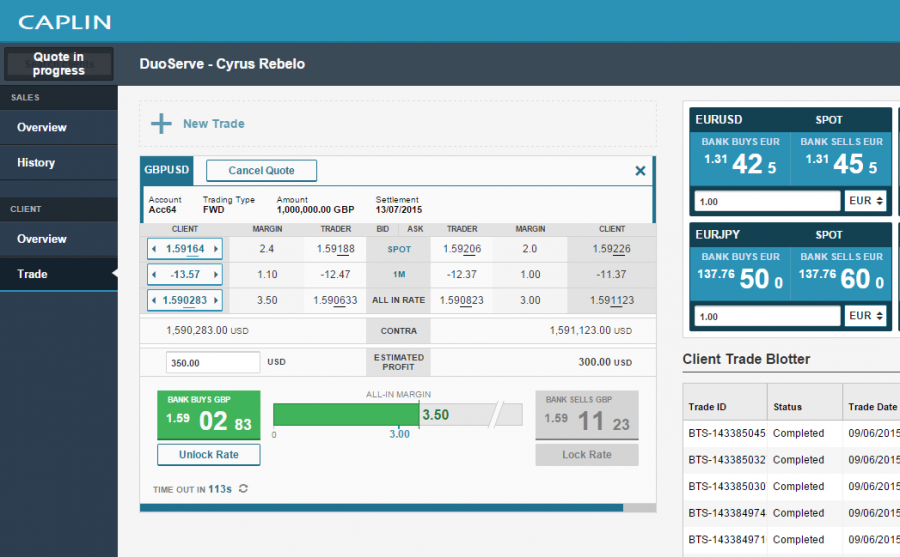The height and width of the screenshot is (557, 900).
Task: Select trade row BTS-143384971
Action: (792, 539)
